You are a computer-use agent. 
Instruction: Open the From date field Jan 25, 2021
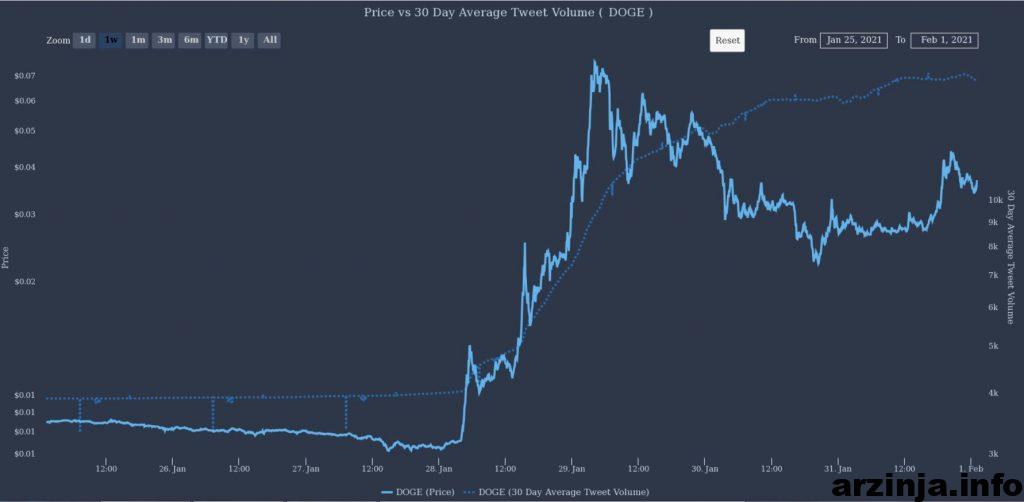tap(854, 40)
